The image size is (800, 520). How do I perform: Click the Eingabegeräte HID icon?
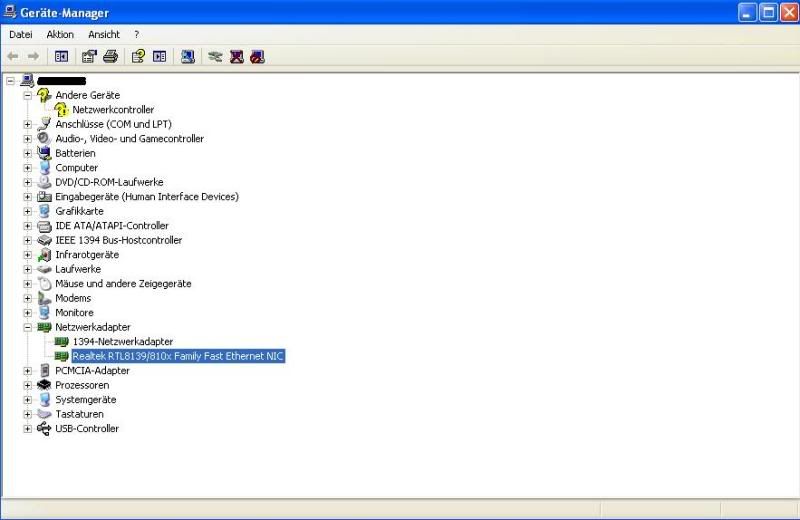tap(44, 196)
